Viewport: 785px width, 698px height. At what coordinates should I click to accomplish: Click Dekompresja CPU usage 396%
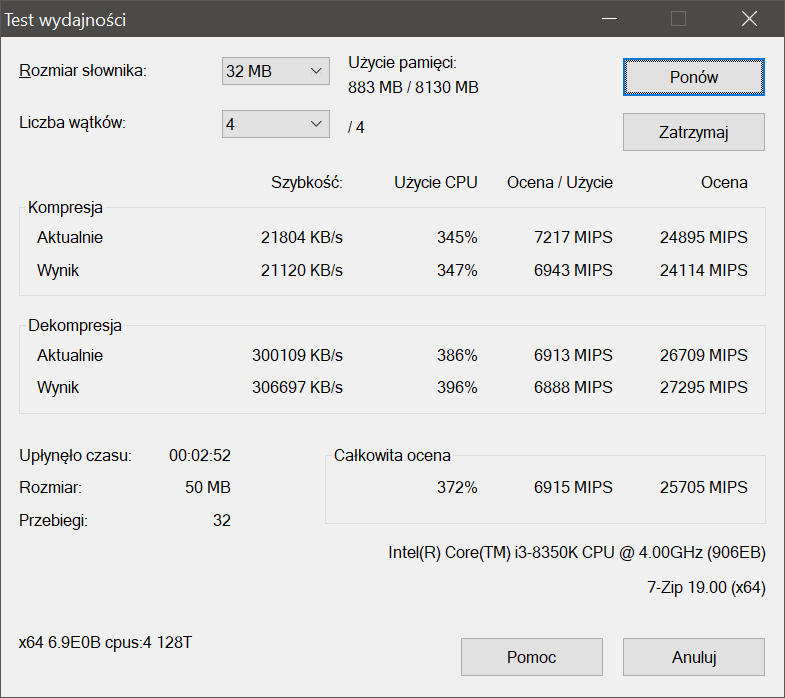tap(457, 388)
